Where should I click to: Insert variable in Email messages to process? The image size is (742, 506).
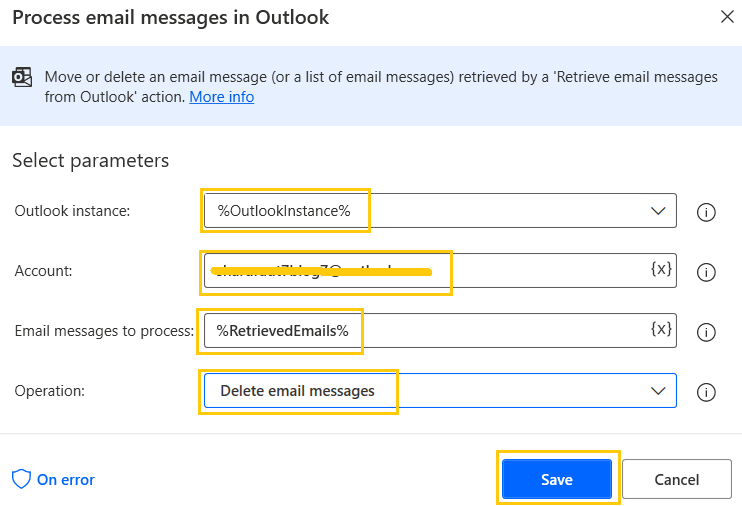point(661,329)
